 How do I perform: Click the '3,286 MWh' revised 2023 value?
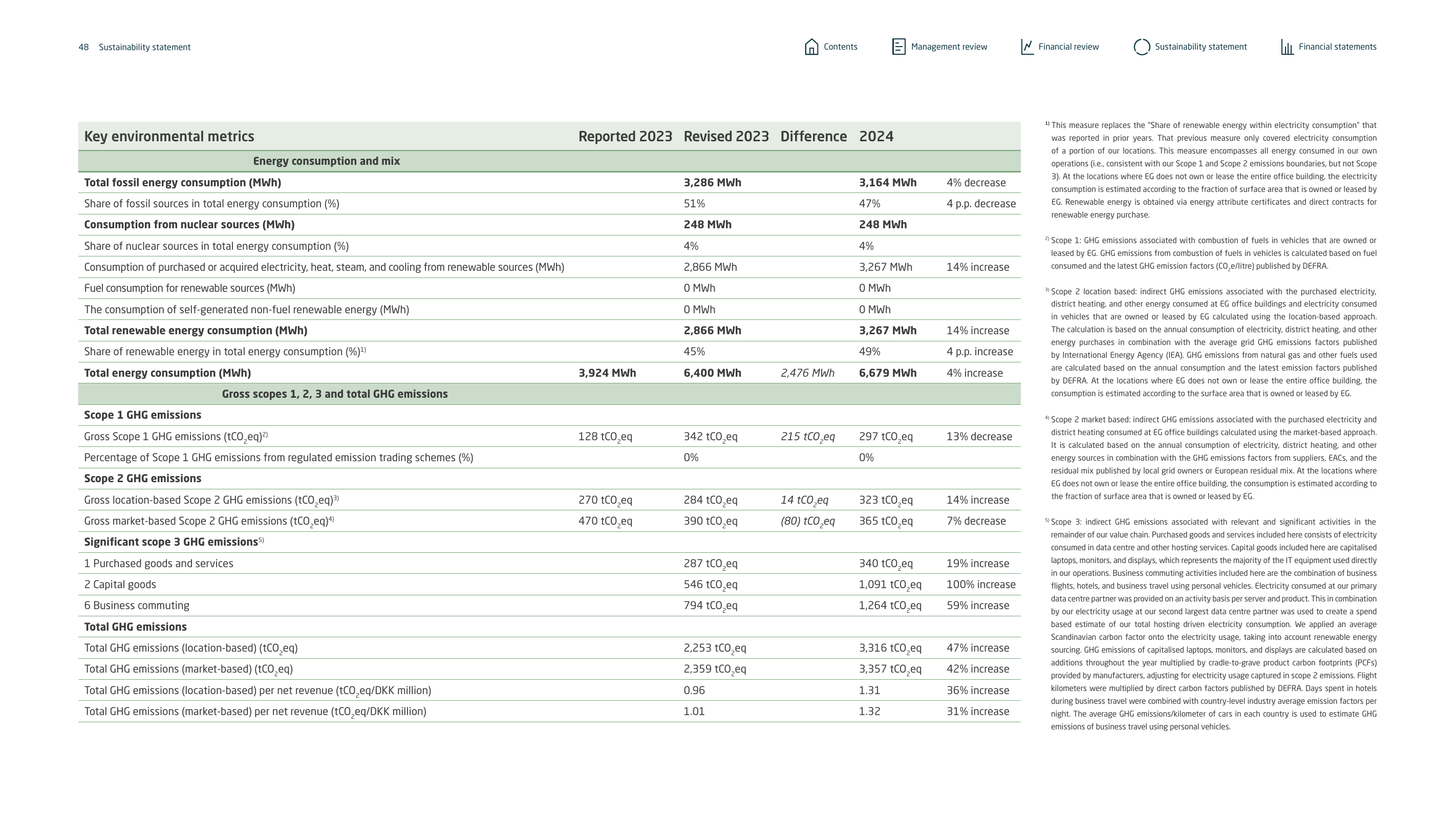[712, 183]
